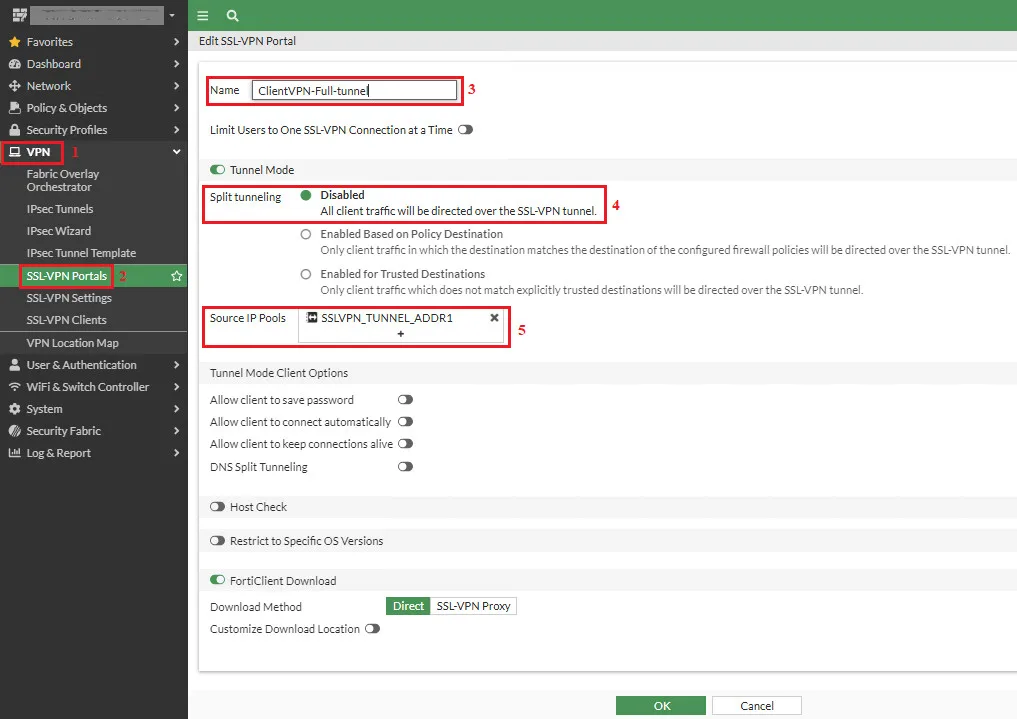Select SSL-VPN Proxy download method
Image resolution: width=1017 pixels, height=719 pixels.
[473, 606]
